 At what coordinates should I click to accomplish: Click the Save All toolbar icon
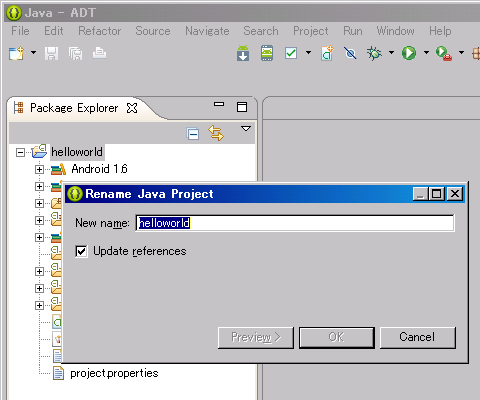click(x=76, y=53)
